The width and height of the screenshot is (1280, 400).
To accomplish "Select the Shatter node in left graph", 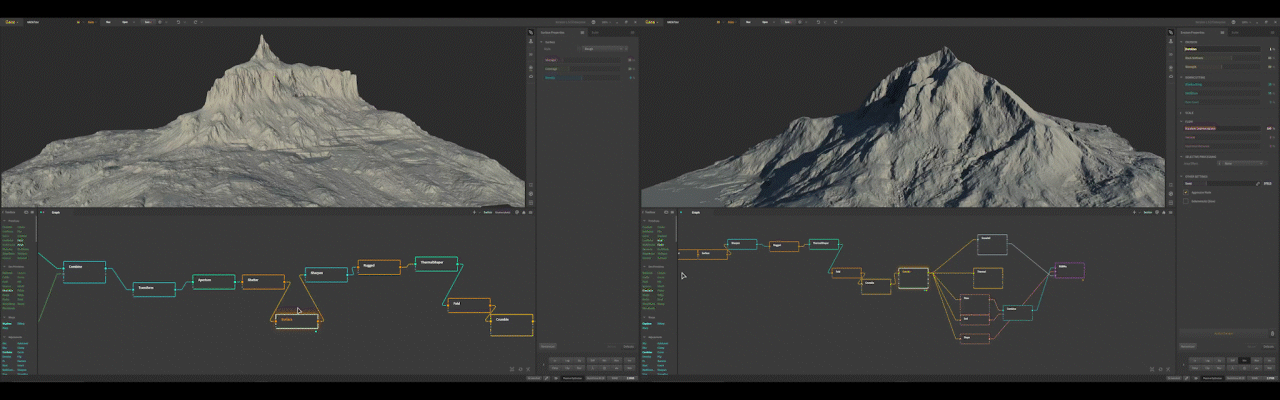I will click(x=263, y=282).
